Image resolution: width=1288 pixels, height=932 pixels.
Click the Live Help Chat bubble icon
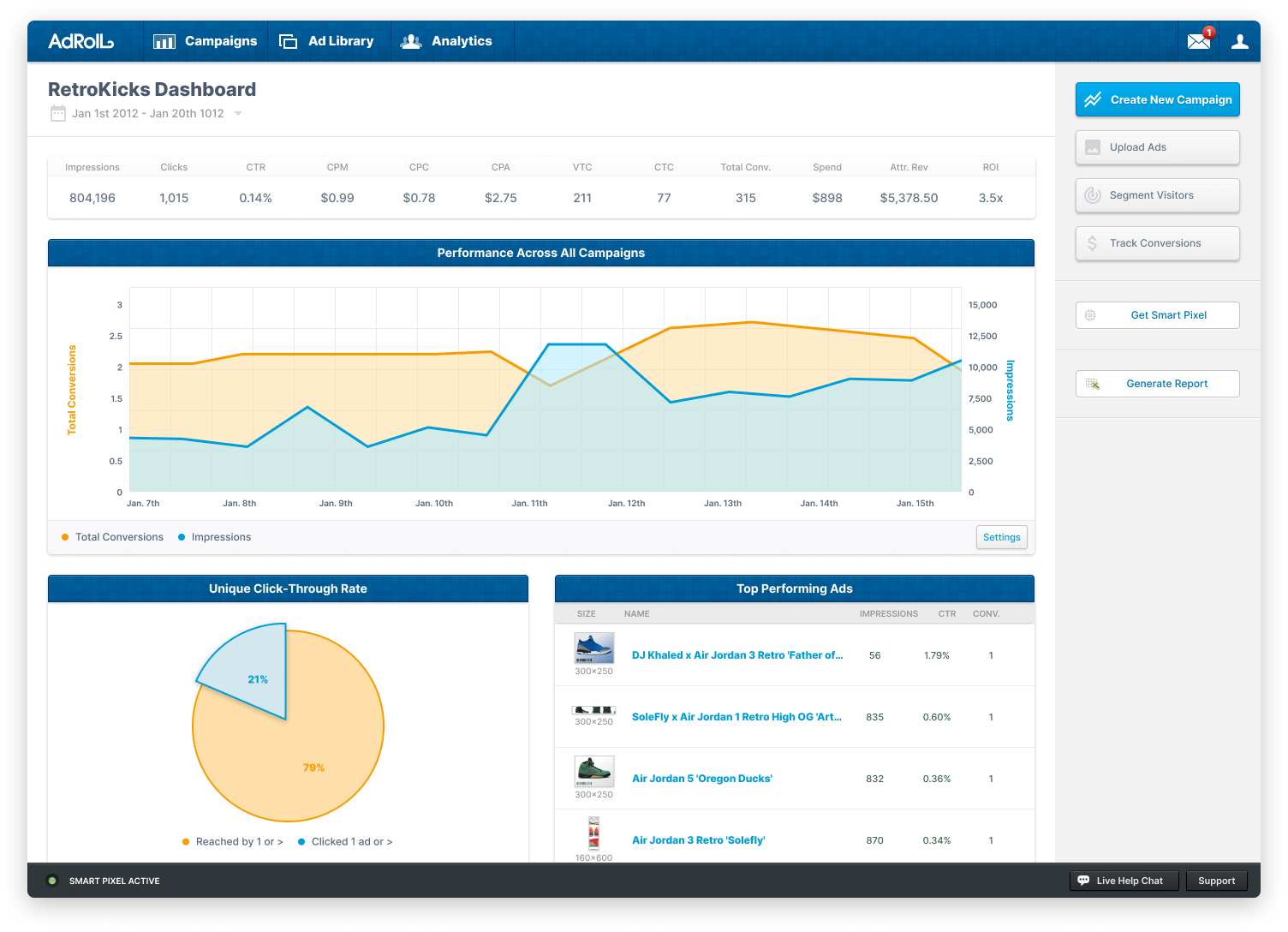coord(1083,881)
